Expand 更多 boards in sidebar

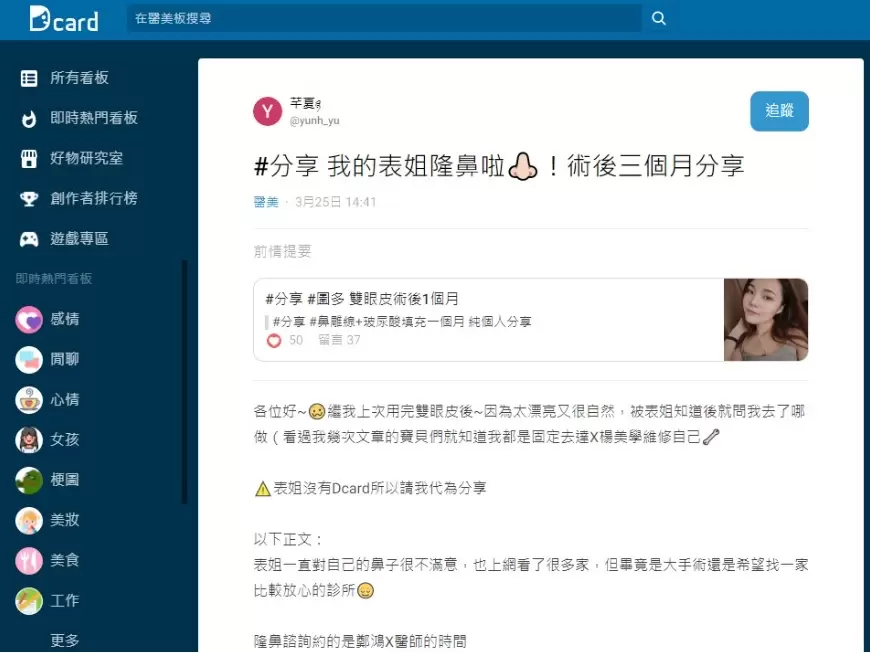(64, 640)
